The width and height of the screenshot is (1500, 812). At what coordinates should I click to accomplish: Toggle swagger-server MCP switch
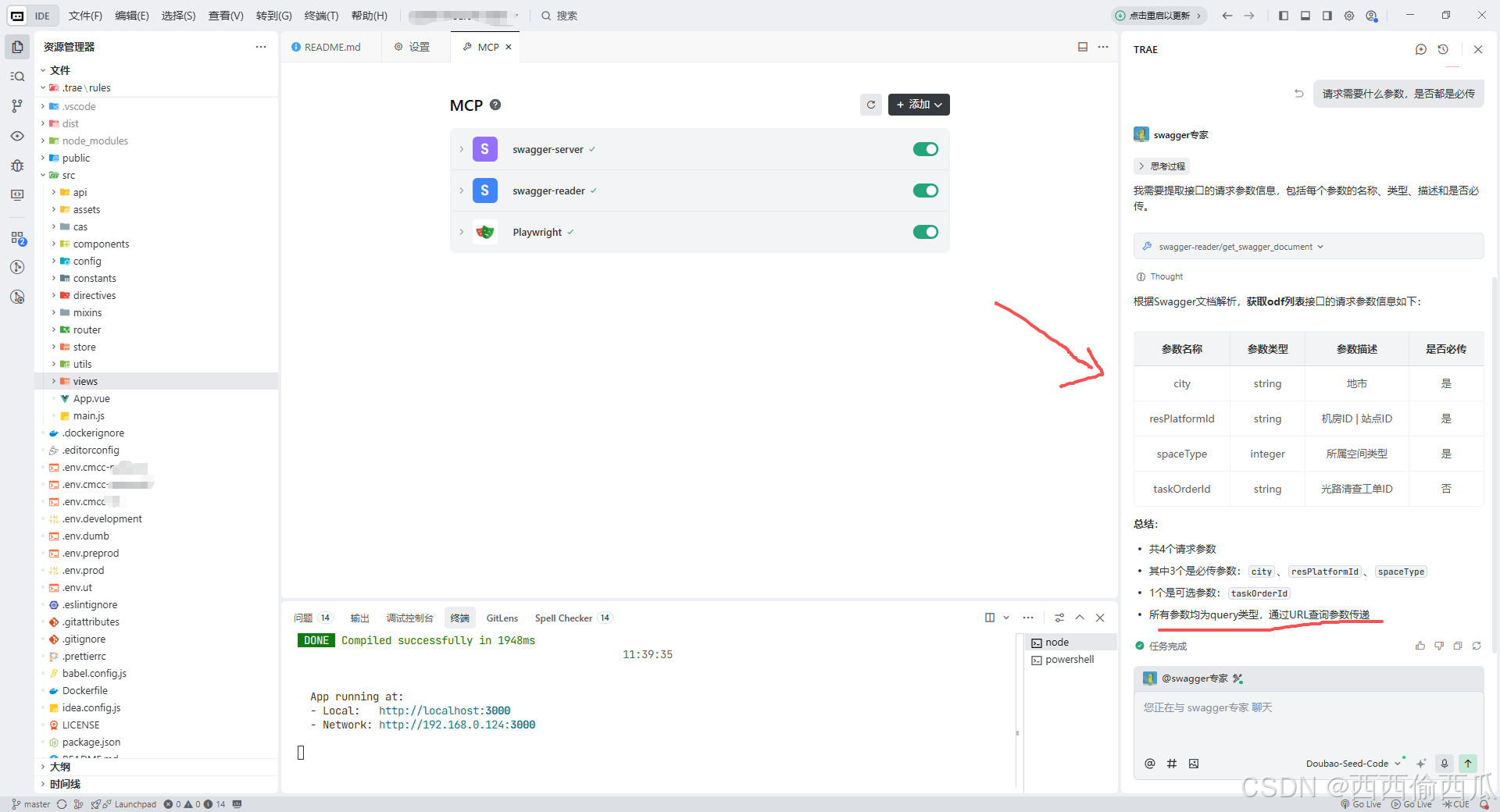point(926,149)
